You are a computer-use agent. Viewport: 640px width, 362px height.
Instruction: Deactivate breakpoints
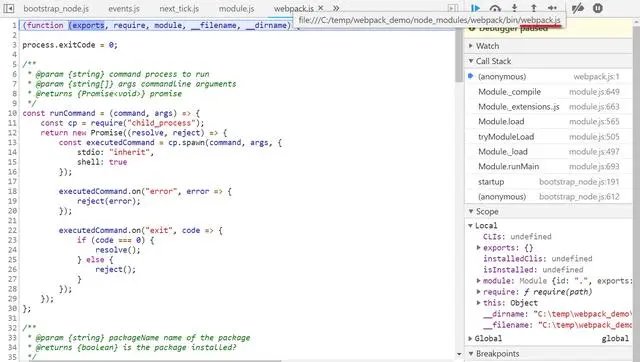[578, 8]
